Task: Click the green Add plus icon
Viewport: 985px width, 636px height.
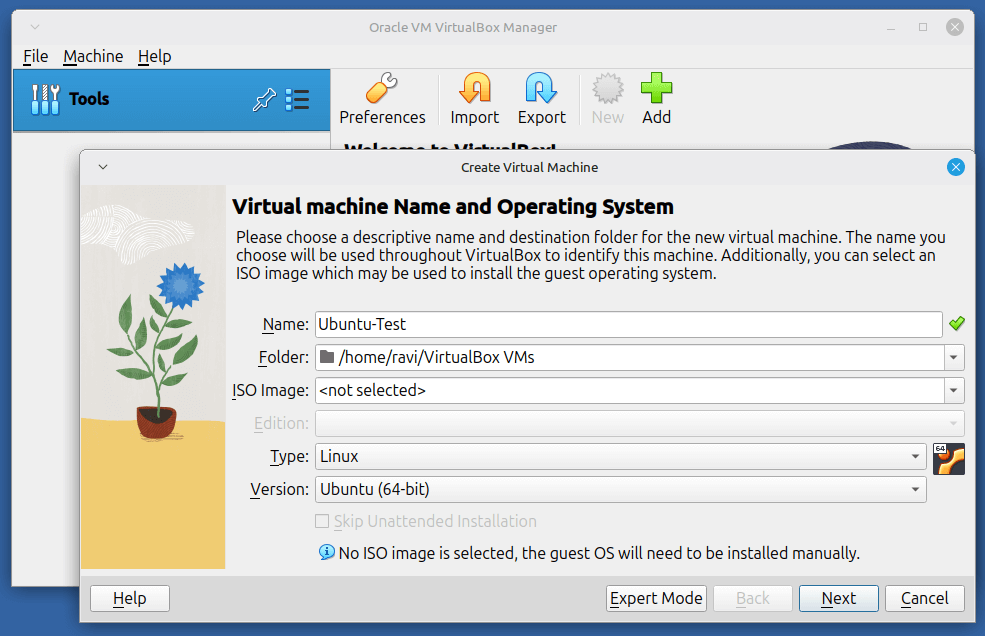Action: 656,90
